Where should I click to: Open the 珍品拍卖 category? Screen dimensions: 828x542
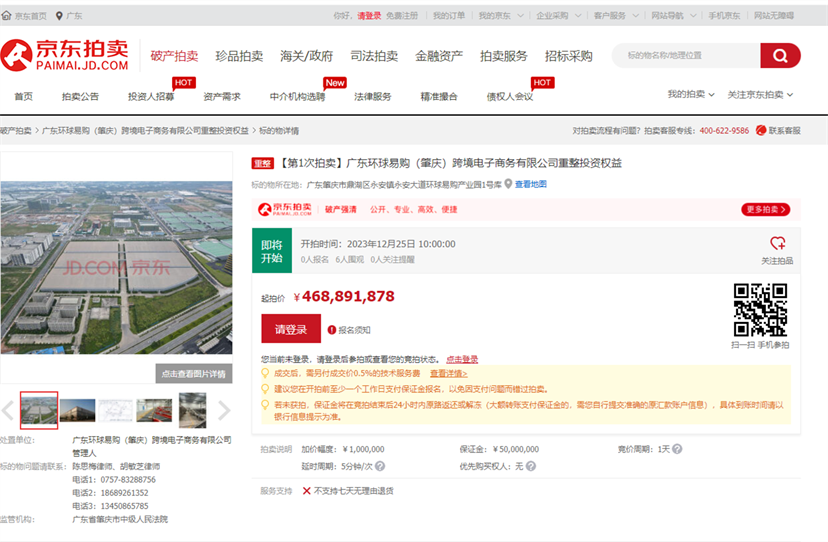(239, 55)
